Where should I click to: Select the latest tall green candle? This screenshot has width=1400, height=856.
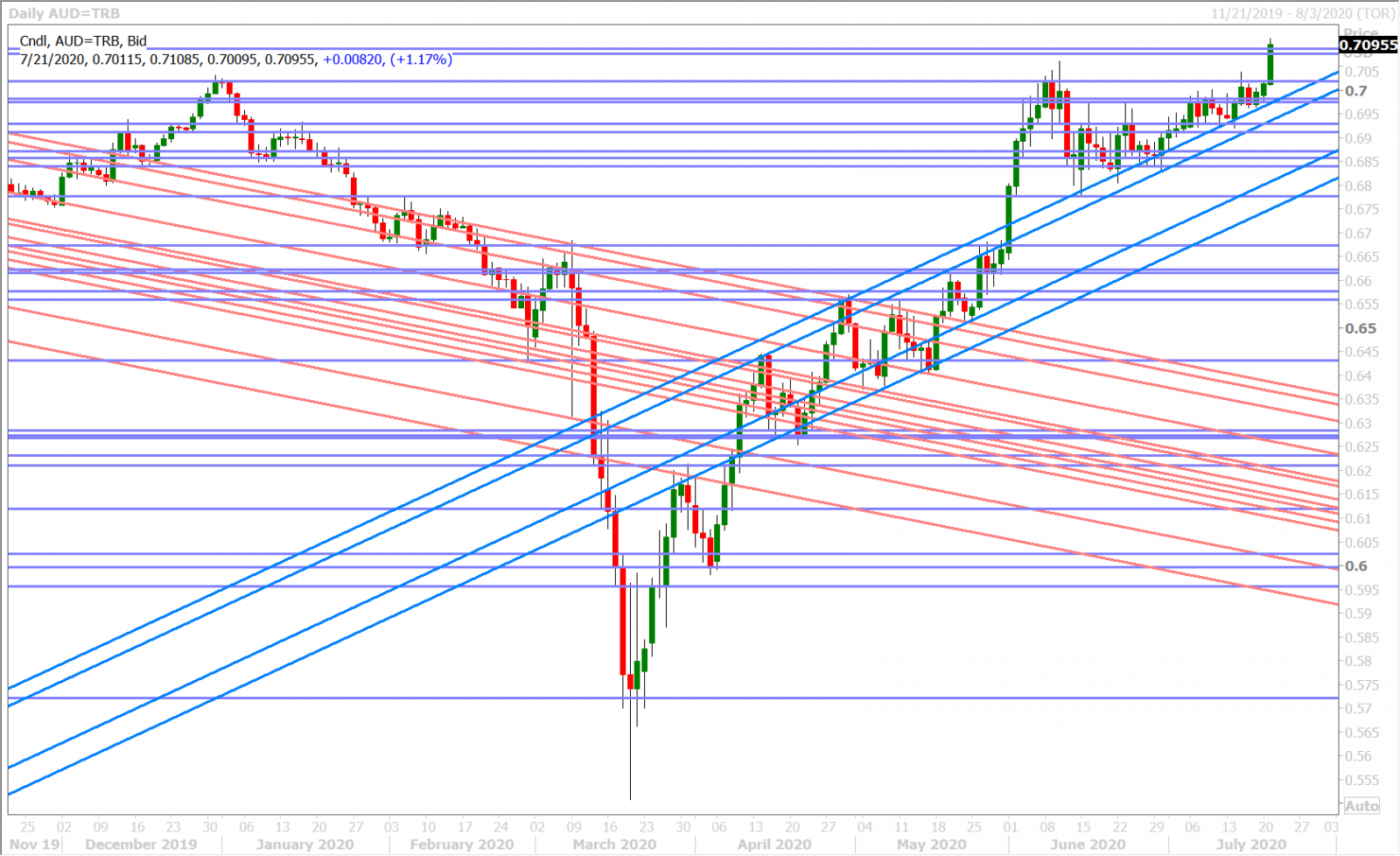[1270, 65]
